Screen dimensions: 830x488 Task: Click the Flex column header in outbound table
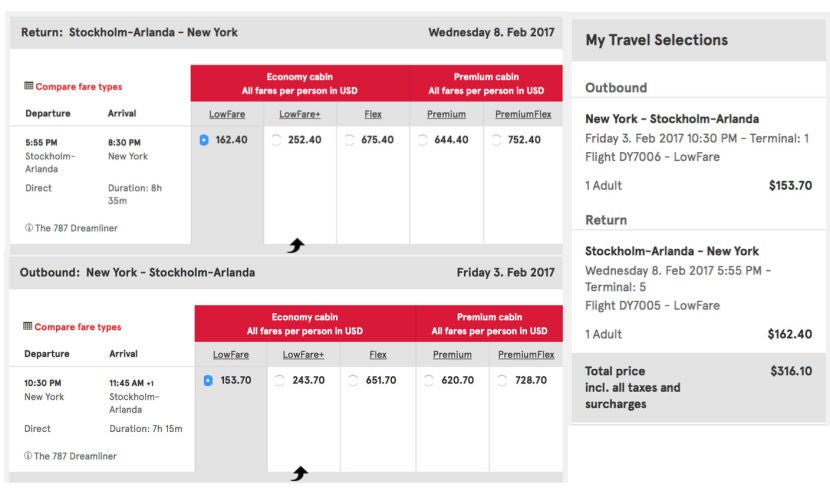click(378, 355)
